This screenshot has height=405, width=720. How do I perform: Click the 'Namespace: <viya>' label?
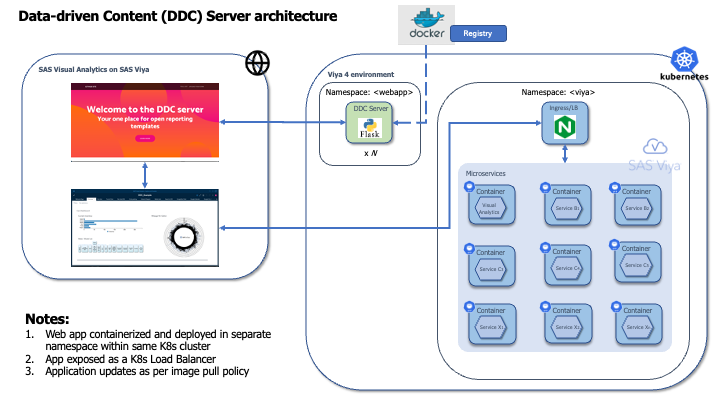[558, 92]
